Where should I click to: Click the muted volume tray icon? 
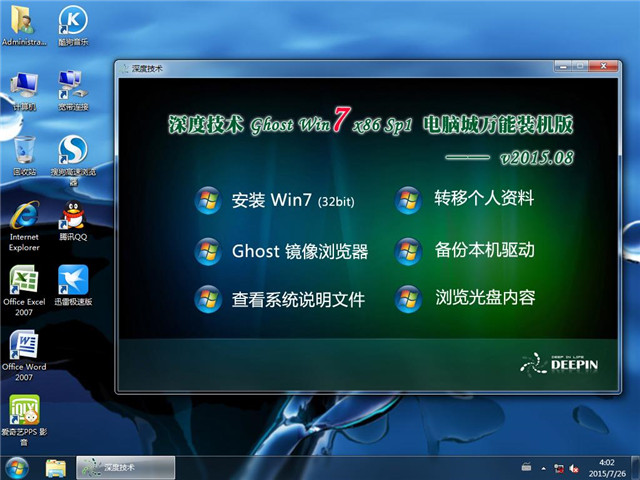tap(574, 469)
